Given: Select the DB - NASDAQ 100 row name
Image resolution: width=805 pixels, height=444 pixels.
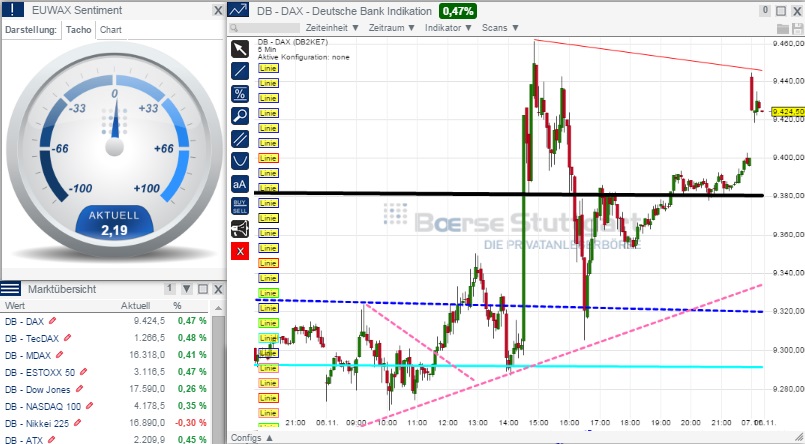Looking at the screenshot, I should [43, 407].
